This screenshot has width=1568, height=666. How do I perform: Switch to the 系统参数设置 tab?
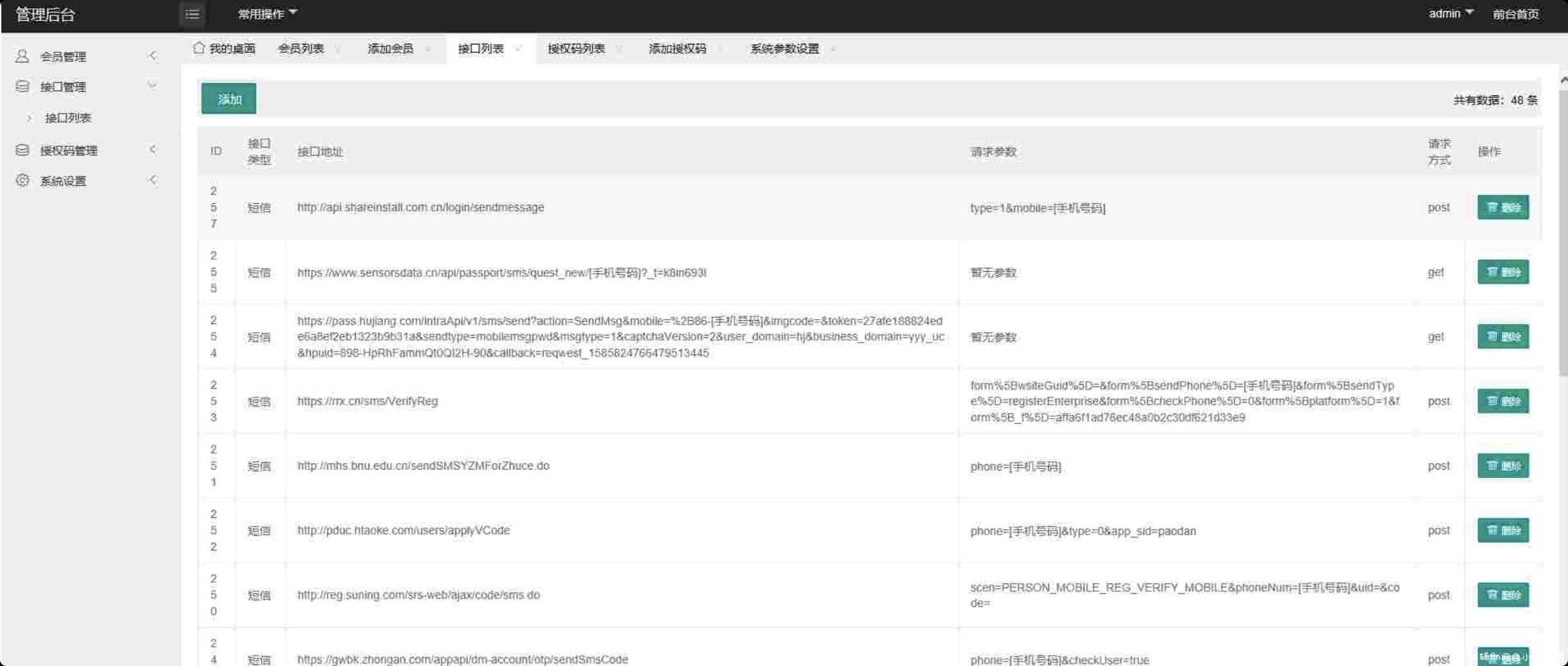coord(785,49)
